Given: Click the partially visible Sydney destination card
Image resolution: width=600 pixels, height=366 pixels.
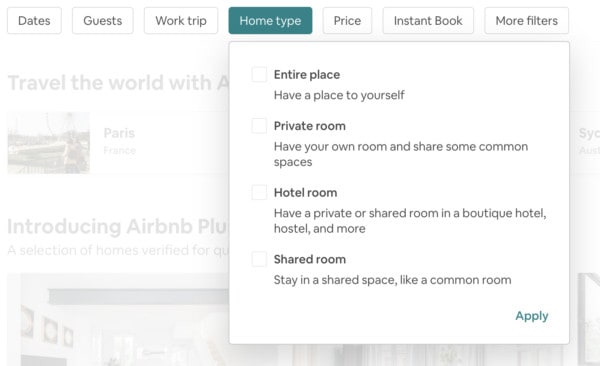Looking at the screenshot, I should pyautogui.click(x=589, y=143).
